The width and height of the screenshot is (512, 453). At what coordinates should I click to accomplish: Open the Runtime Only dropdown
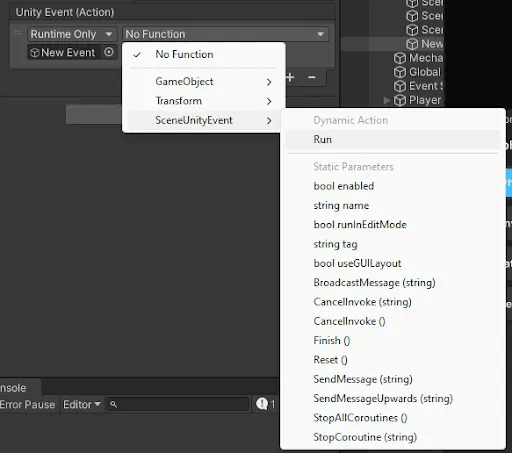[72, 34]
